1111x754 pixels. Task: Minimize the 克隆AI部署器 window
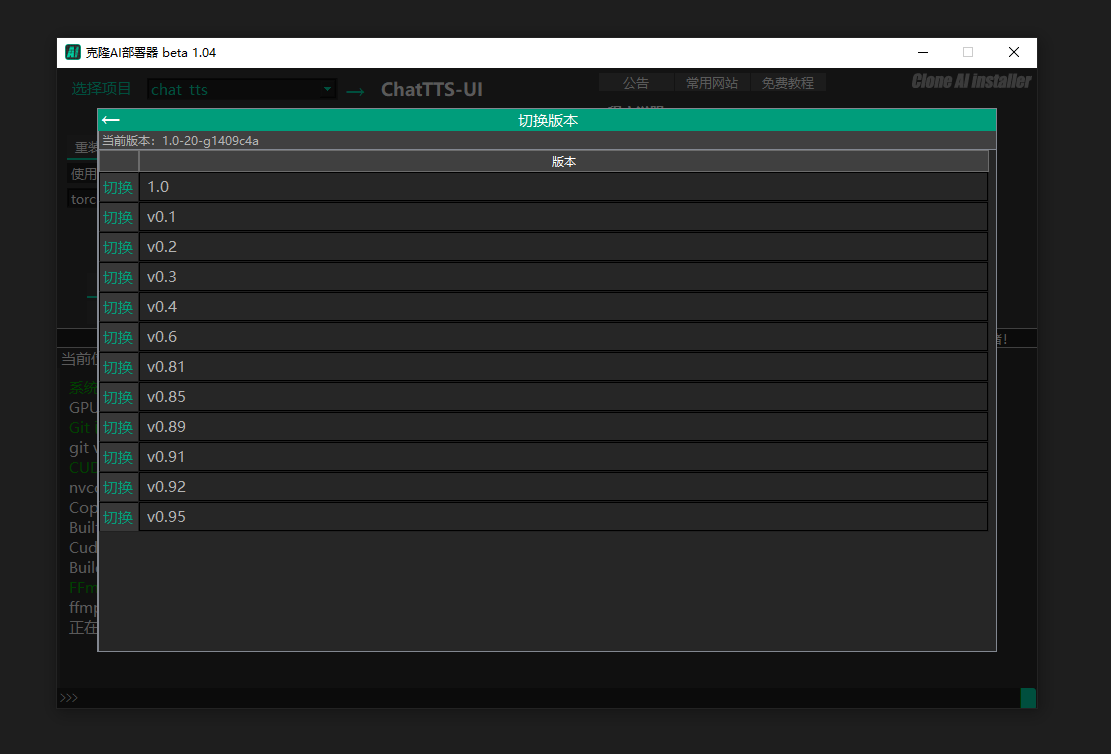pos(923,52)
